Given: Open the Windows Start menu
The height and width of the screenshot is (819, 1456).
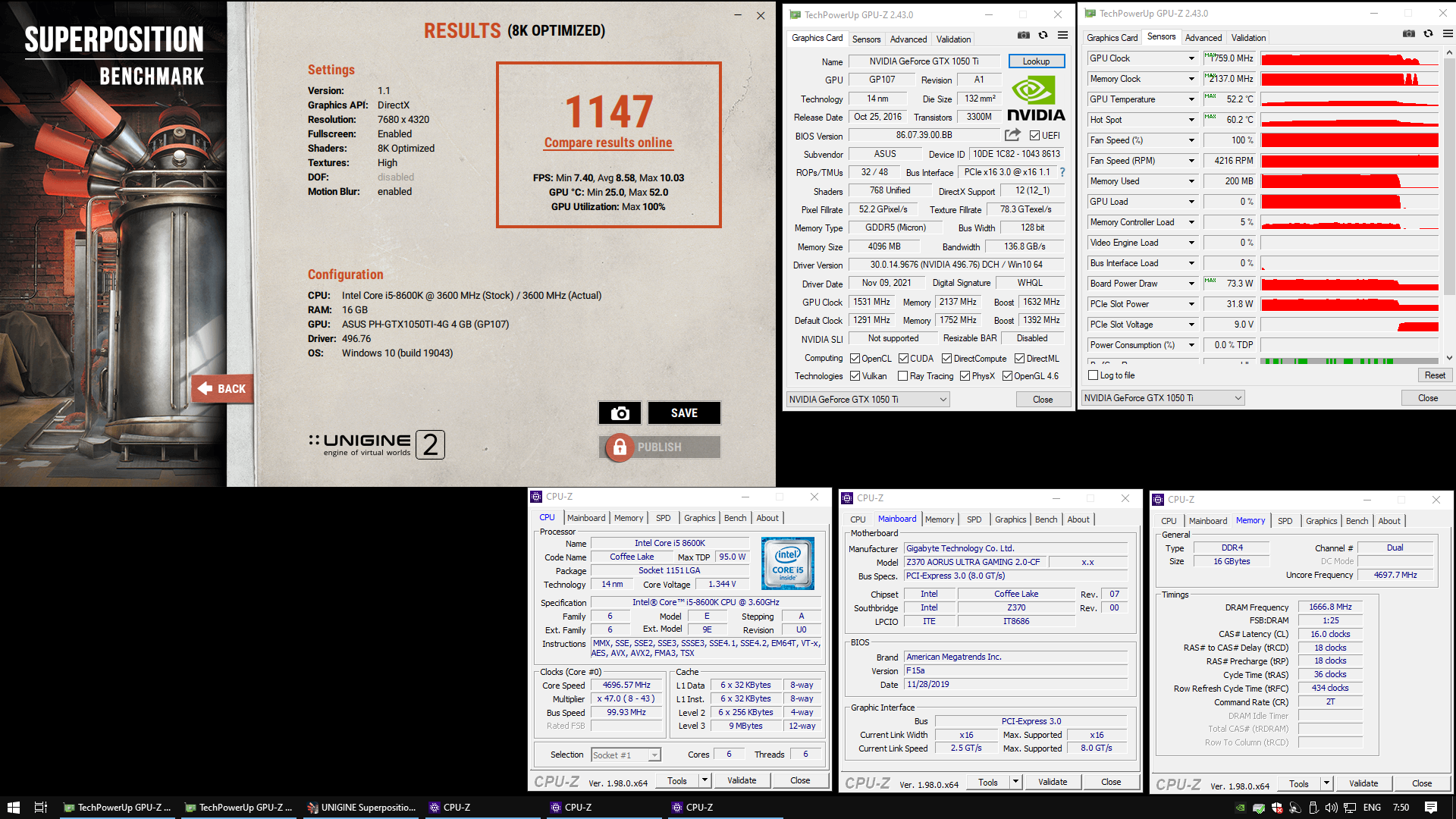Looking at the screenshot, I should [14, 808].
